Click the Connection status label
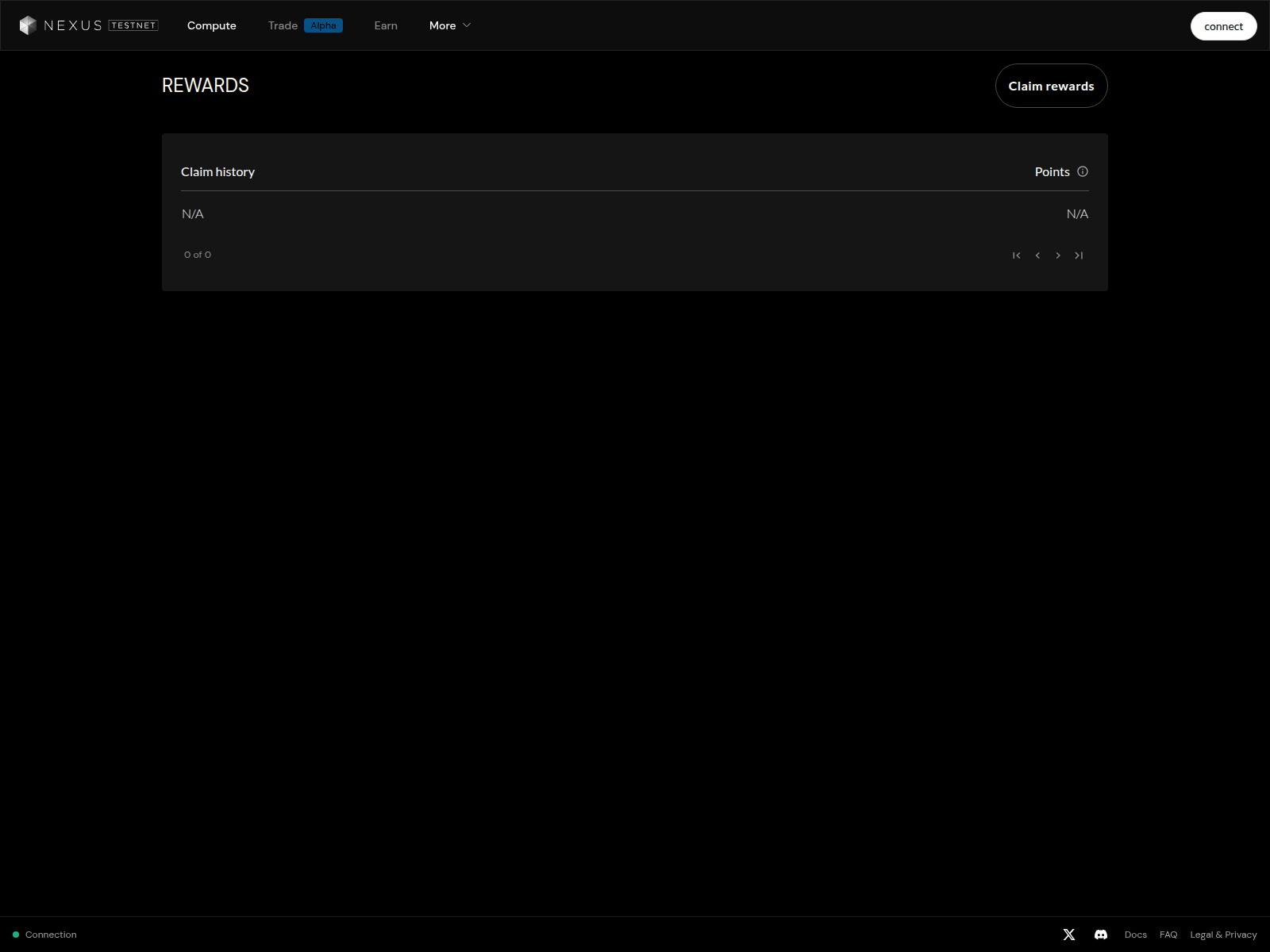This screenshot has height=952, width=1270. click(51, 935)
